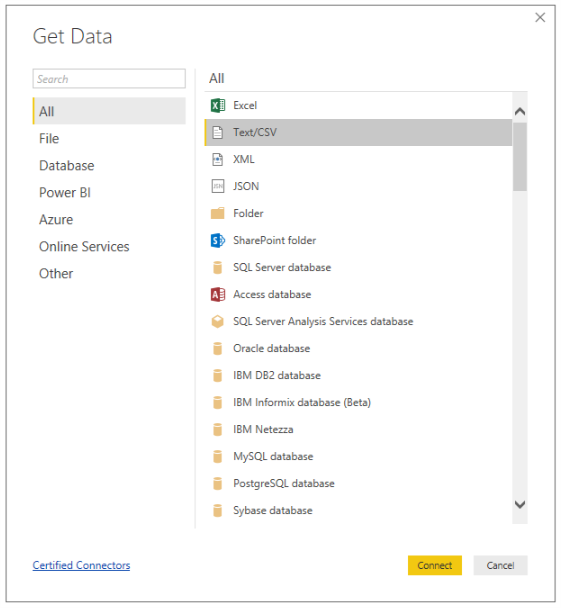Select IBM Netezza label
Viewport: 561px width, 608px height.
[263, 430]
